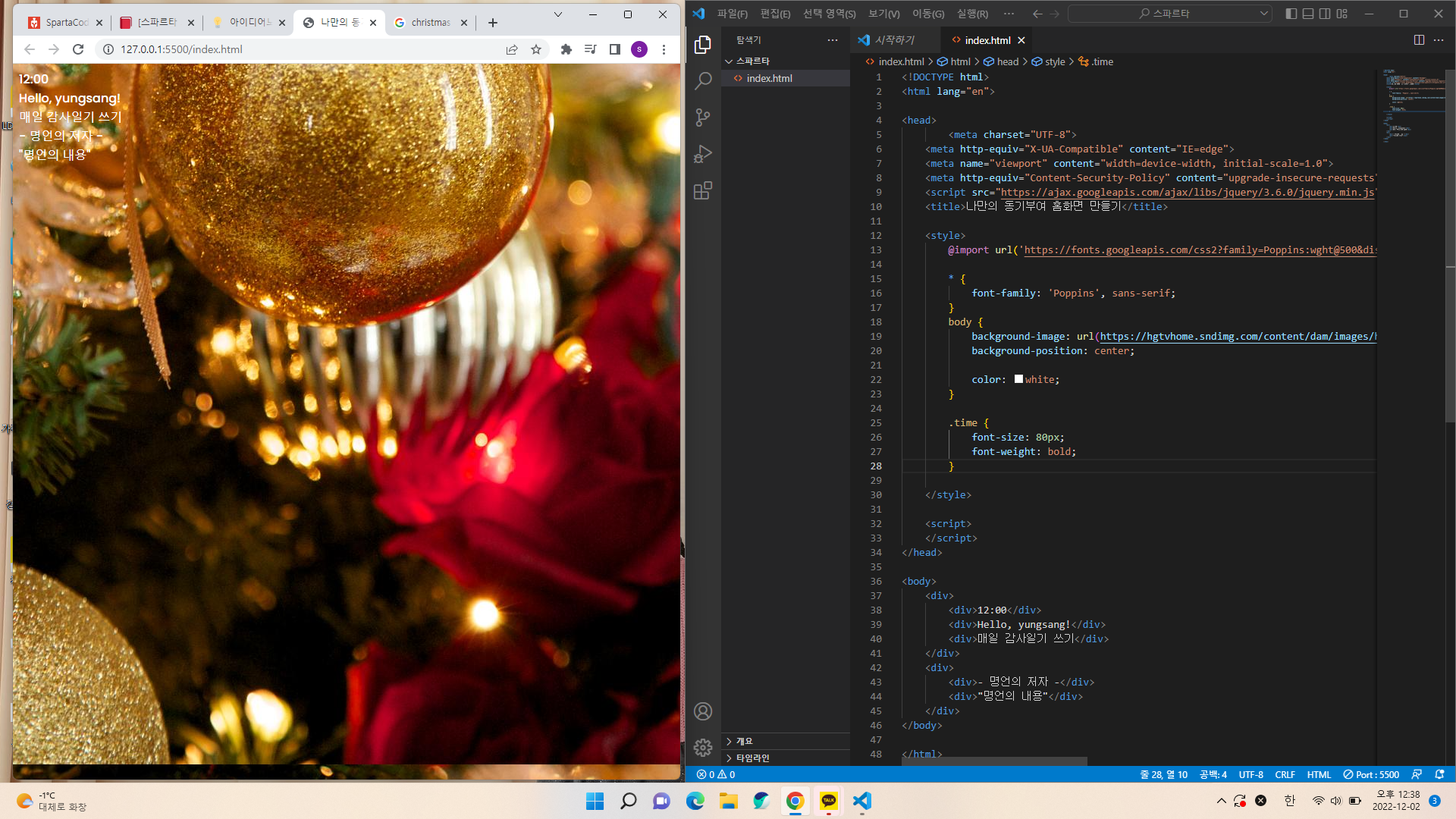
Task: Open the 선택 영역(S) menu
Action: click(829, 14)
